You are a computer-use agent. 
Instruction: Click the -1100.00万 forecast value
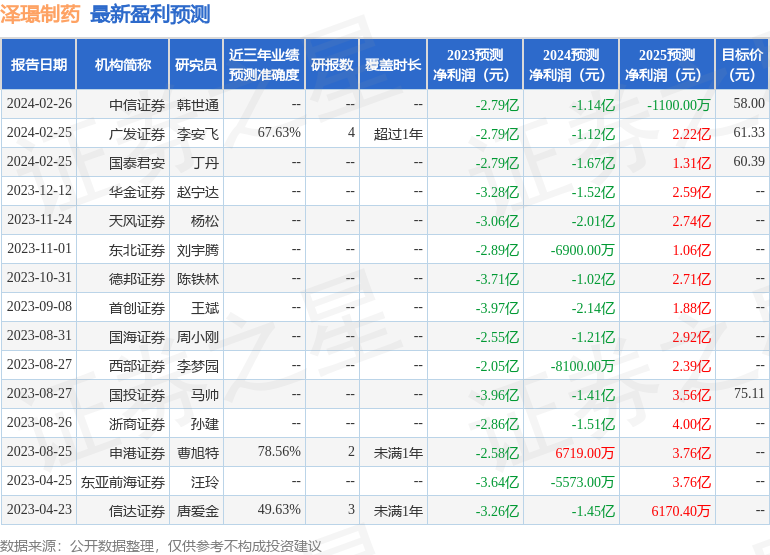pos(679,105)
